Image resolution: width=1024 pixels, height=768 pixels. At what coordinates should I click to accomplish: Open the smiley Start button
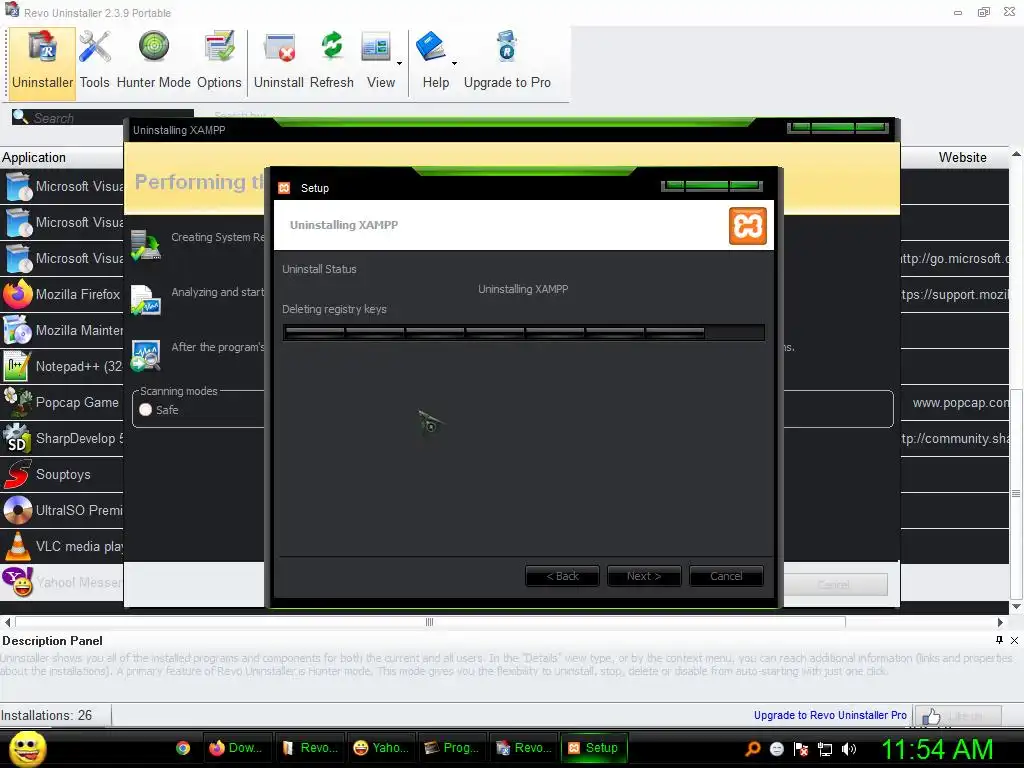(27, 748)
